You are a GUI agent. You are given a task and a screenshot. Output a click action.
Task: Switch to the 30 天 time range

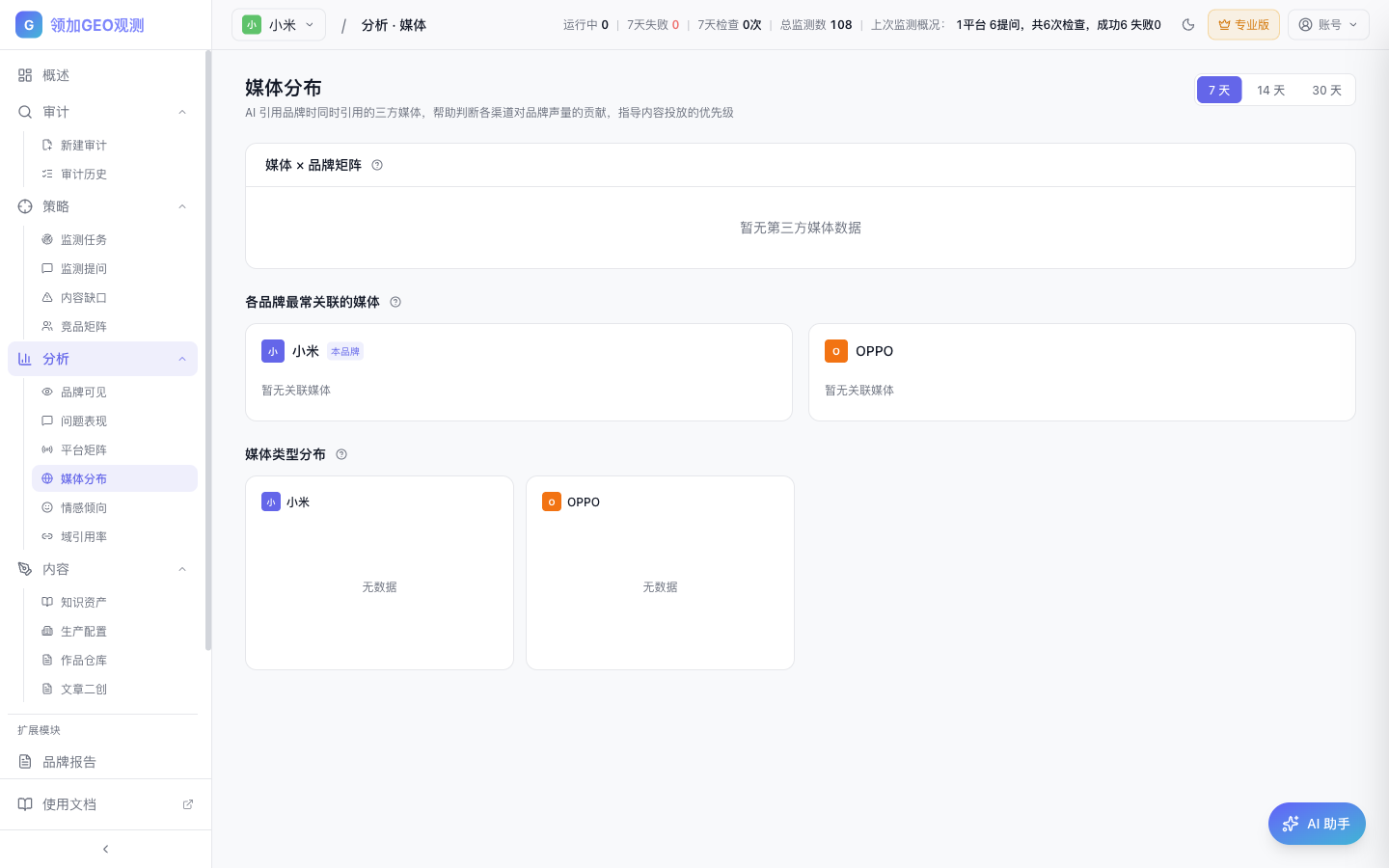click(x=1326, y=90)
